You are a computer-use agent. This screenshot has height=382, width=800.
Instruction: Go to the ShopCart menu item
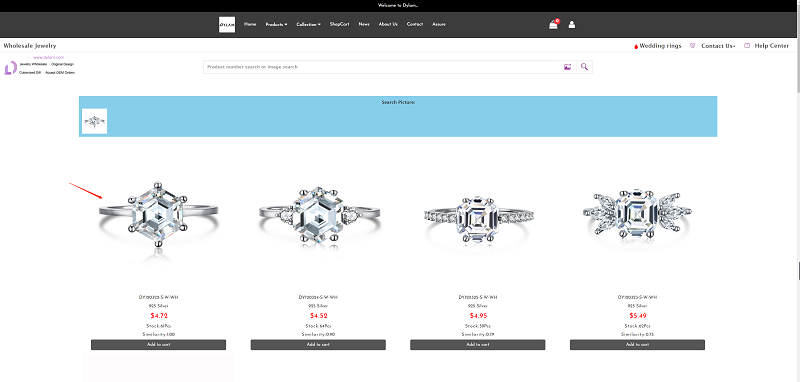coord(339,24)
